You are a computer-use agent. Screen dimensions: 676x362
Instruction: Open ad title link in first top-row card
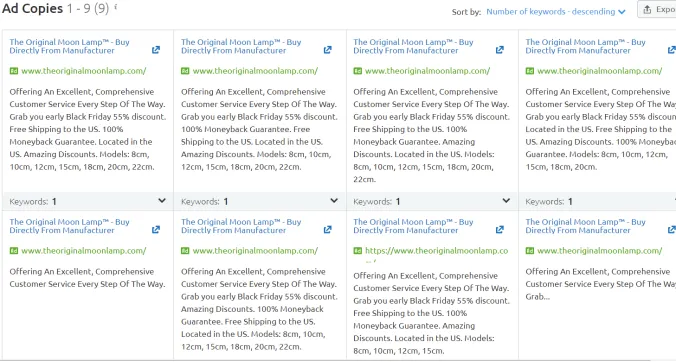pos(69,46)
